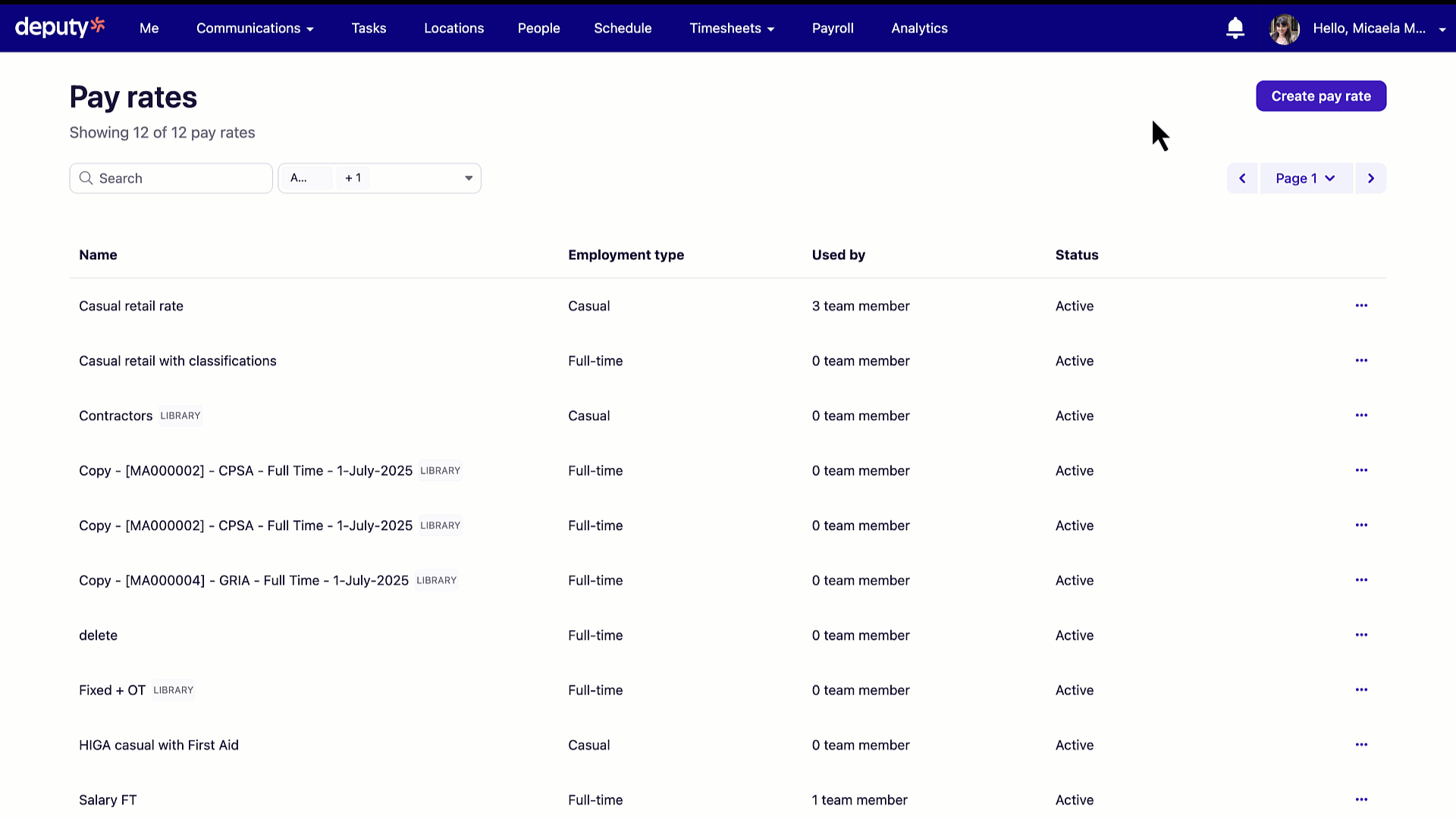The height and width of the screenshot is (819, 1456).
Task: Go to the next page with right arrow
Action: pyautogui.click(x=1370, y=178)
